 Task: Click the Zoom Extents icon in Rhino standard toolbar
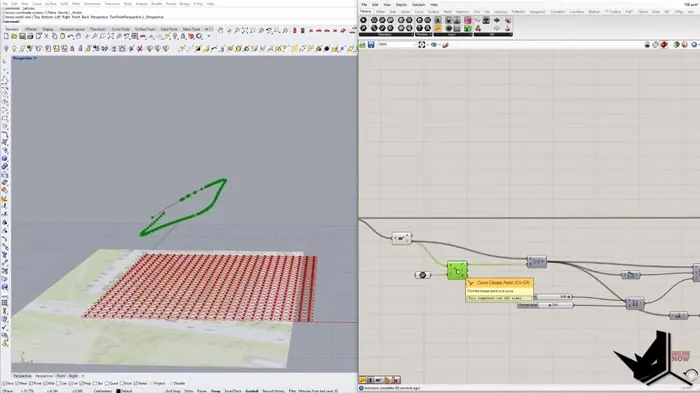coord(110,36)
